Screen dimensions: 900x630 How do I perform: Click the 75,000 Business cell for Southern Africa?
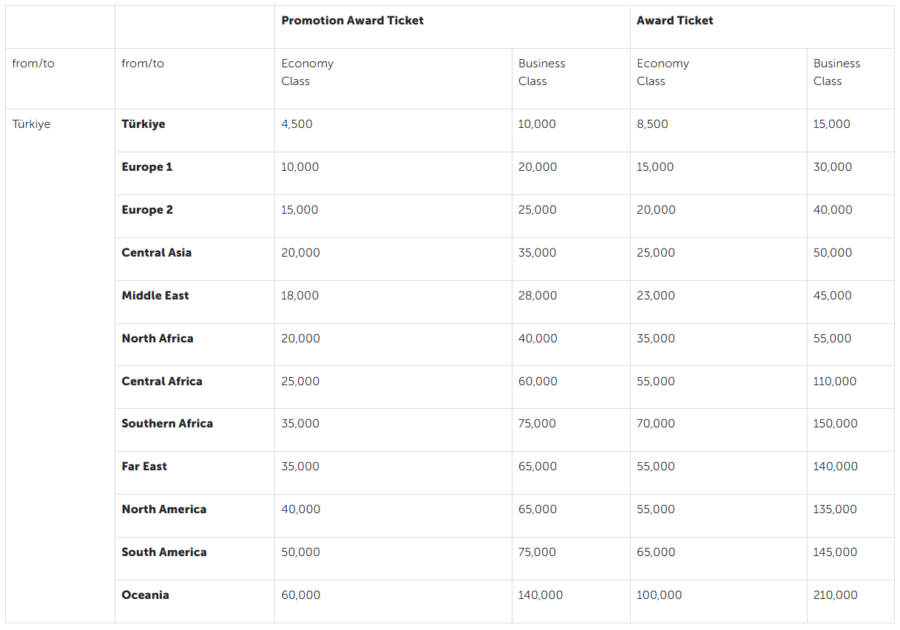click(537, 424)
